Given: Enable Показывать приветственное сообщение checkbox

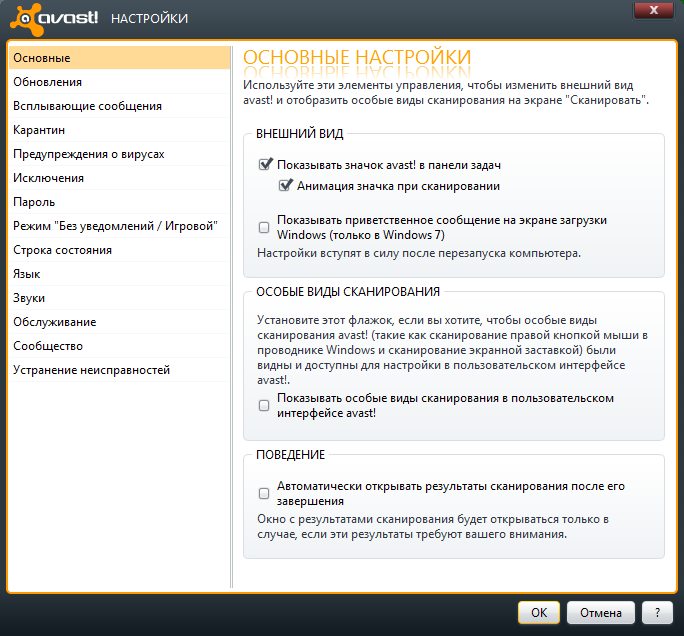Looking at the screenshot, I should [264, 227].
